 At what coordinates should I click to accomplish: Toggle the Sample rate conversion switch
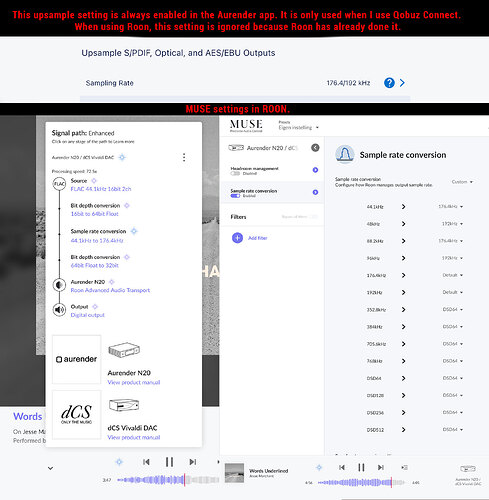(x=235, y=196)
